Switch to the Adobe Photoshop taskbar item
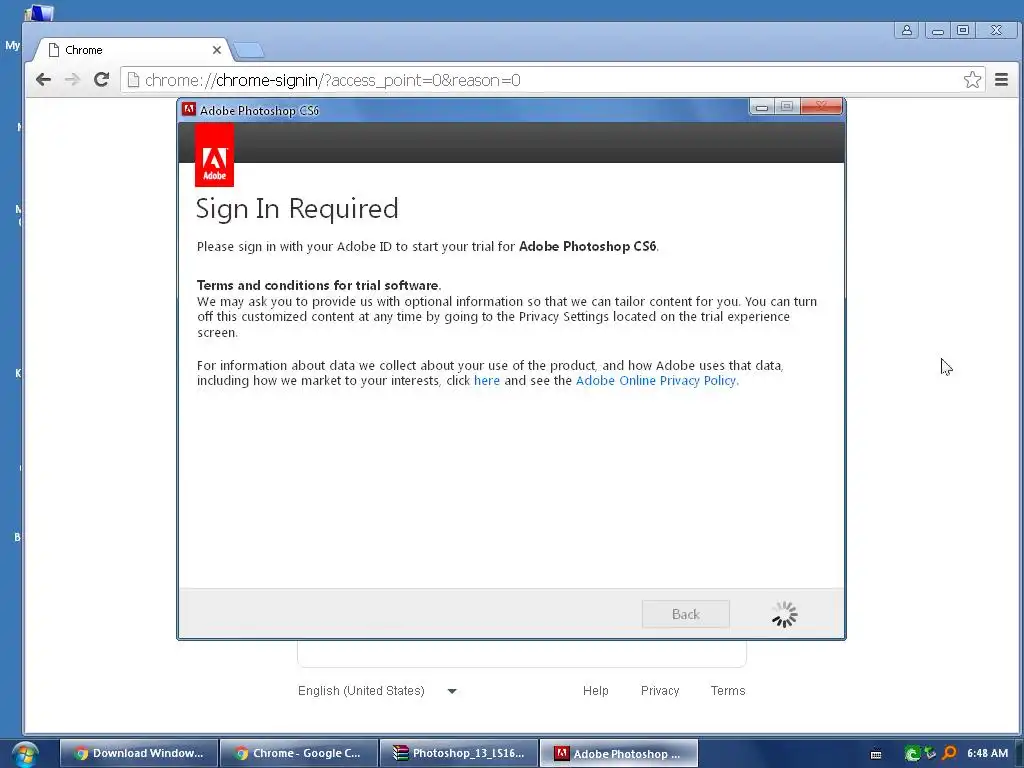1024x768 pixels. click(619, 753)
